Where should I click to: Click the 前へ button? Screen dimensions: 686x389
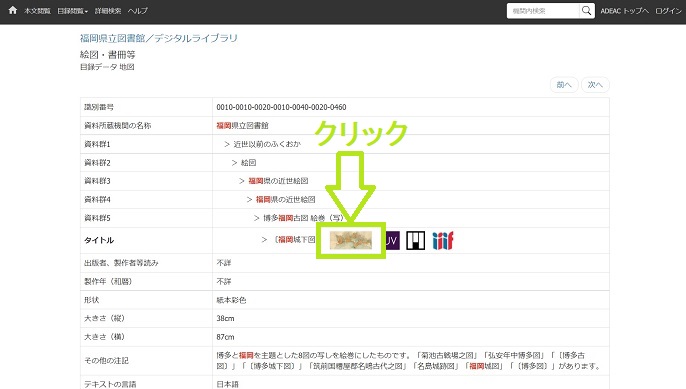(x=564, y=85)
